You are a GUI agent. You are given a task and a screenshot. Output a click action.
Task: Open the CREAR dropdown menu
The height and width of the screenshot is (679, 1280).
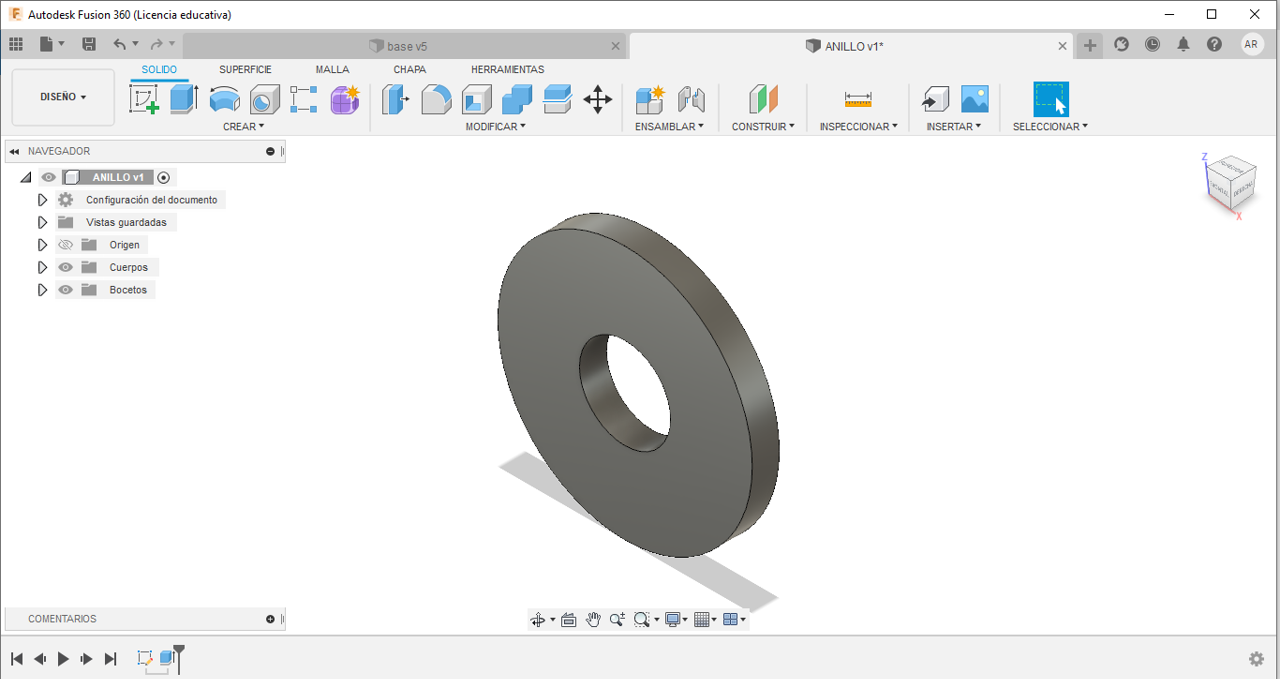point(244,127)
